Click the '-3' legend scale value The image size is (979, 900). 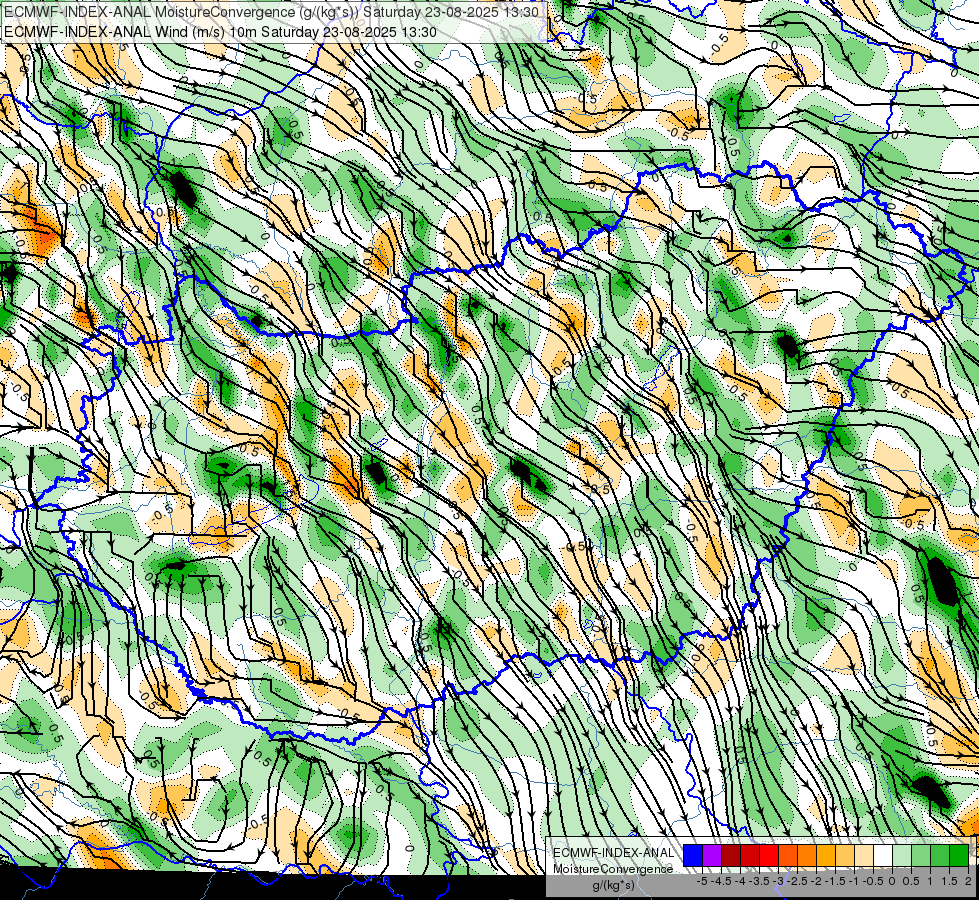[778, 881]
